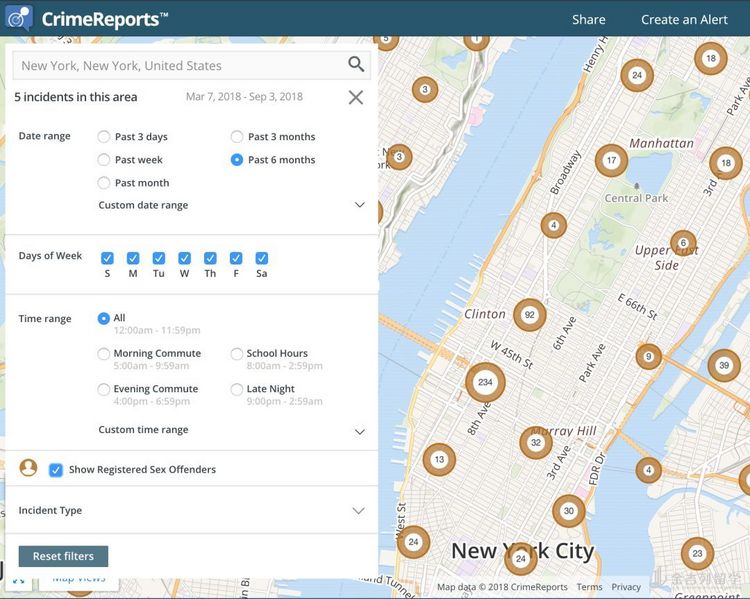Expand the Custom time range section

(359, 431)
